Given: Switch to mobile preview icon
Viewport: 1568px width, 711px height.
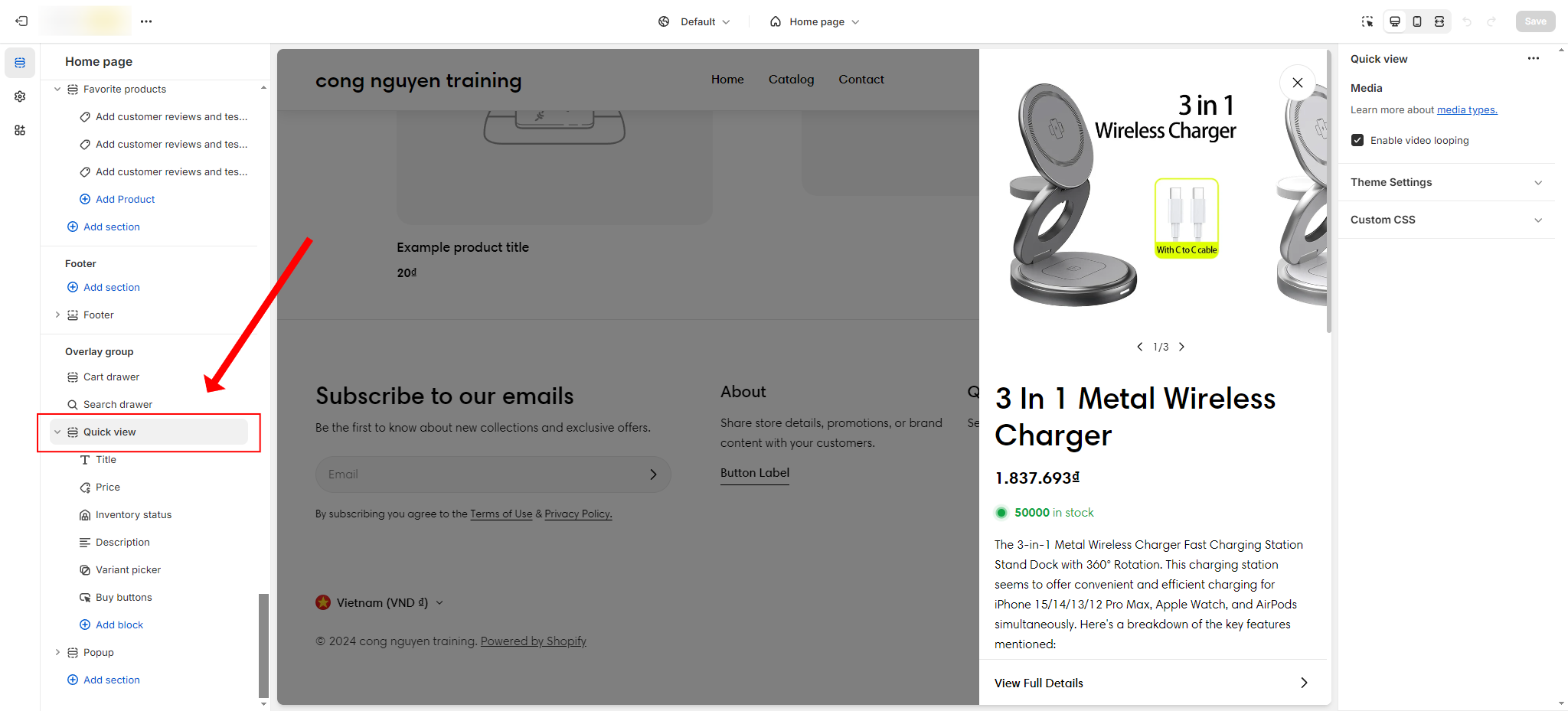Looking at the screenshot, I should pyautogui.click(x=1417, y=21).
